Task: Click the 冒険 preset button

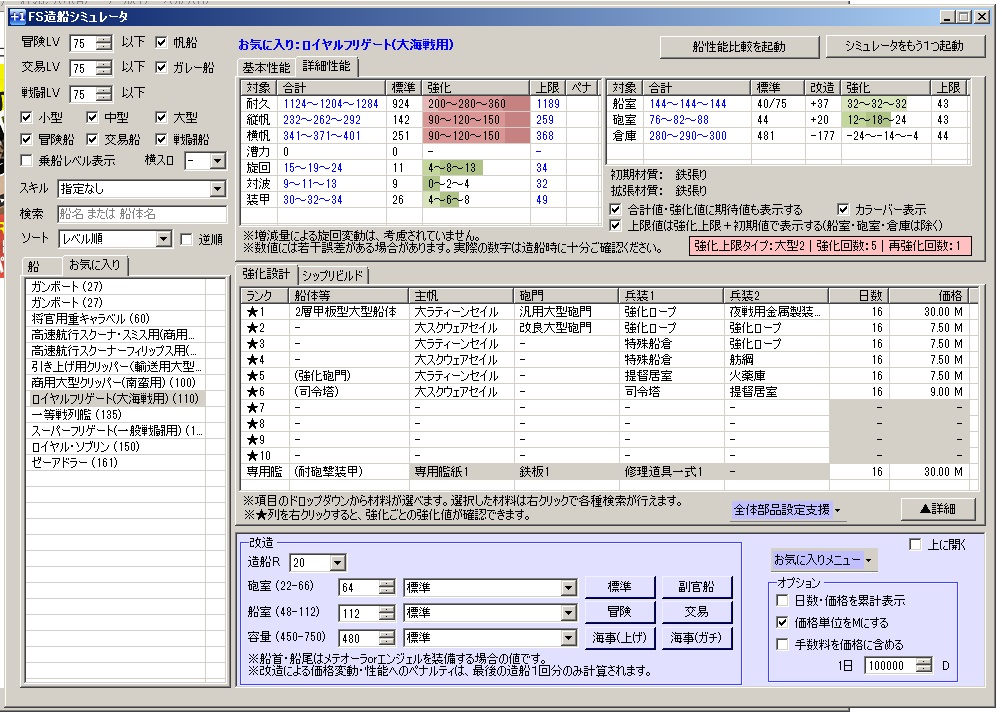Action: pyautogui.click(x=619, y=612)
